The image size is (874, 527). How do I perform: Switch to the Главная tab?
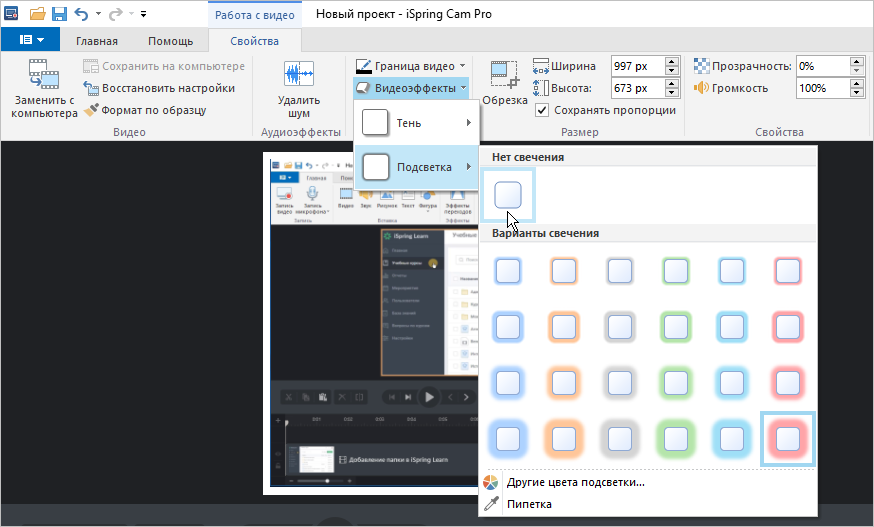point(97,41)
